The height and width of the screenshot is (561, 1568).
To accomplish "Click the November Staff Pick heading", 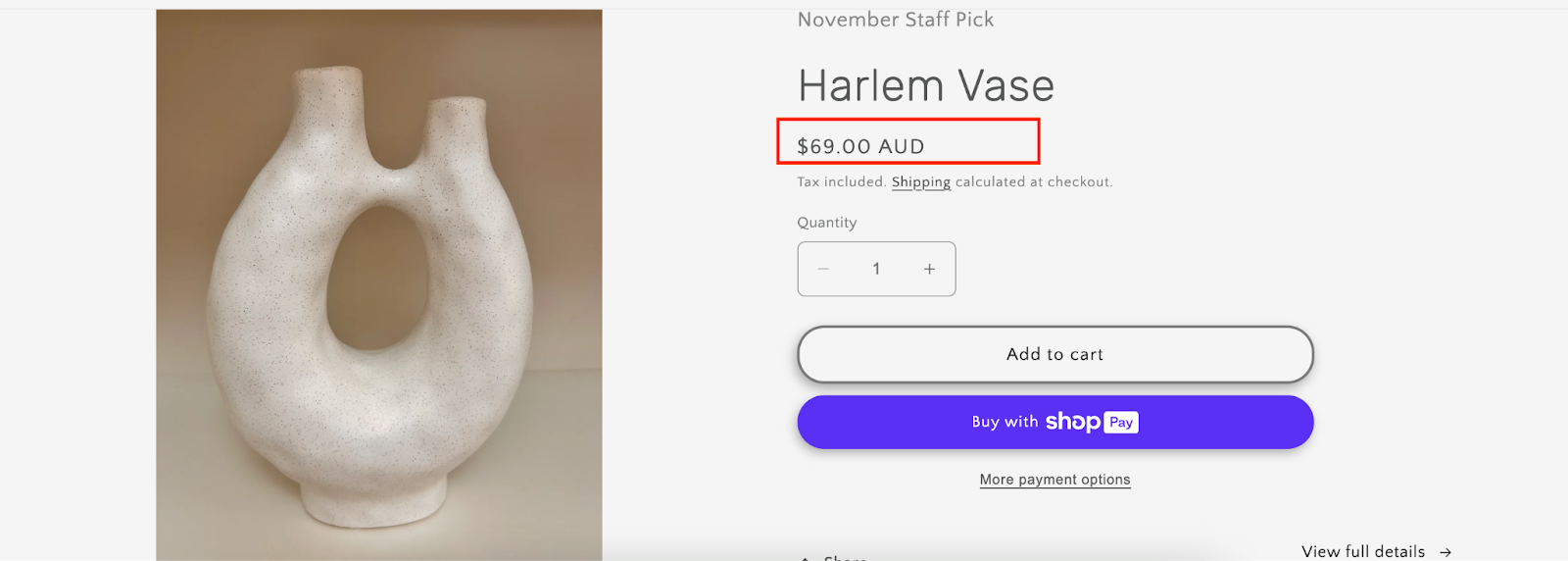I will [896, 20].
